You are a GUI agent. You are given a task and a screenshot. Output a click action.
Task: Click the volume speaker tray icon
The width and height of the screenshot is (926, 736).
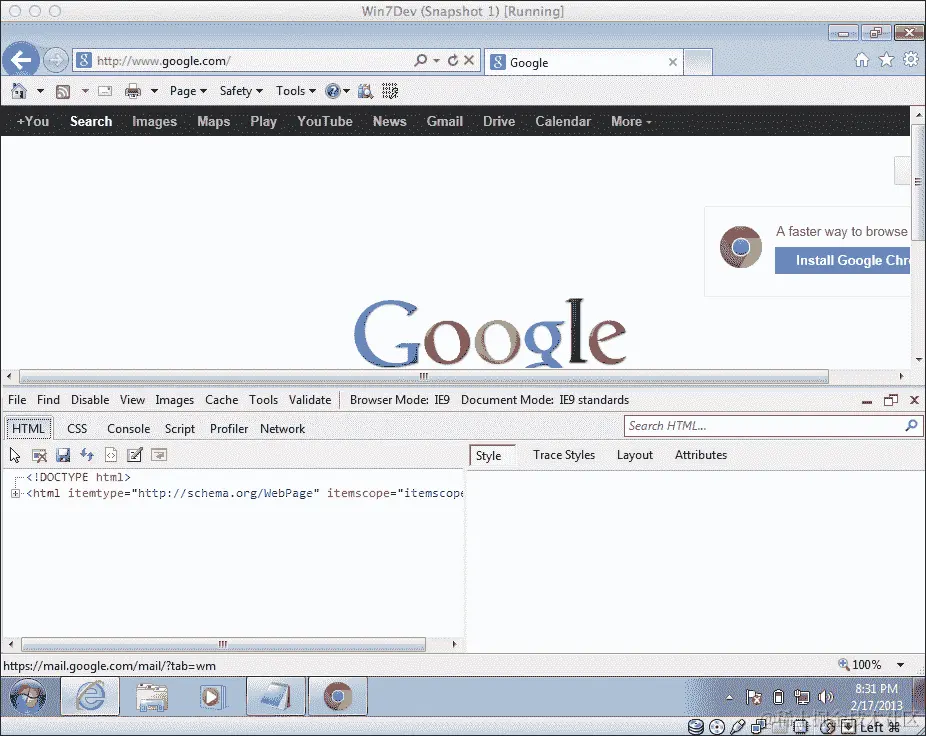click(x=825, y=698)
